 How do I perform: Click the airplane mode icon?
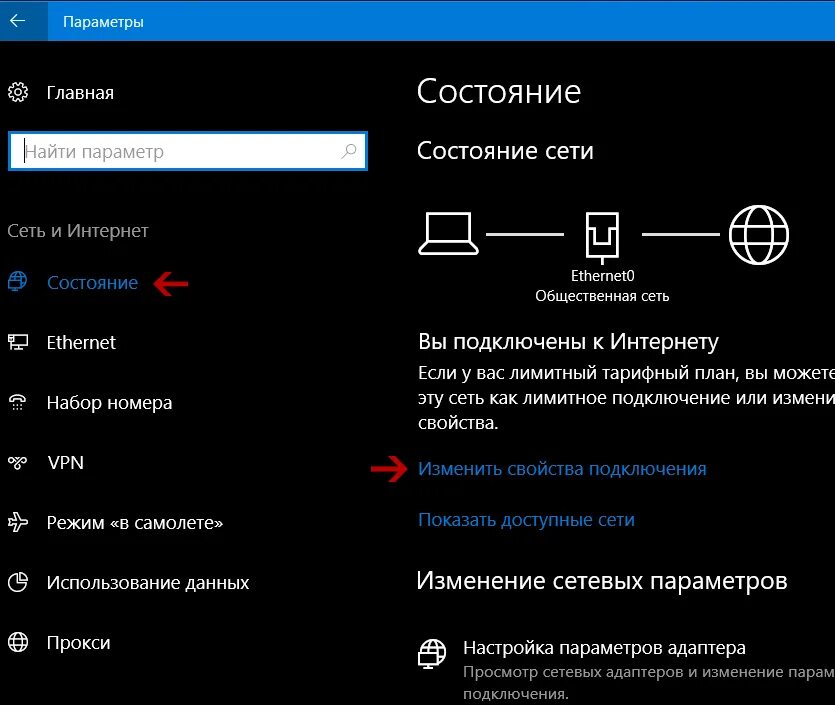tap(18, 522)
